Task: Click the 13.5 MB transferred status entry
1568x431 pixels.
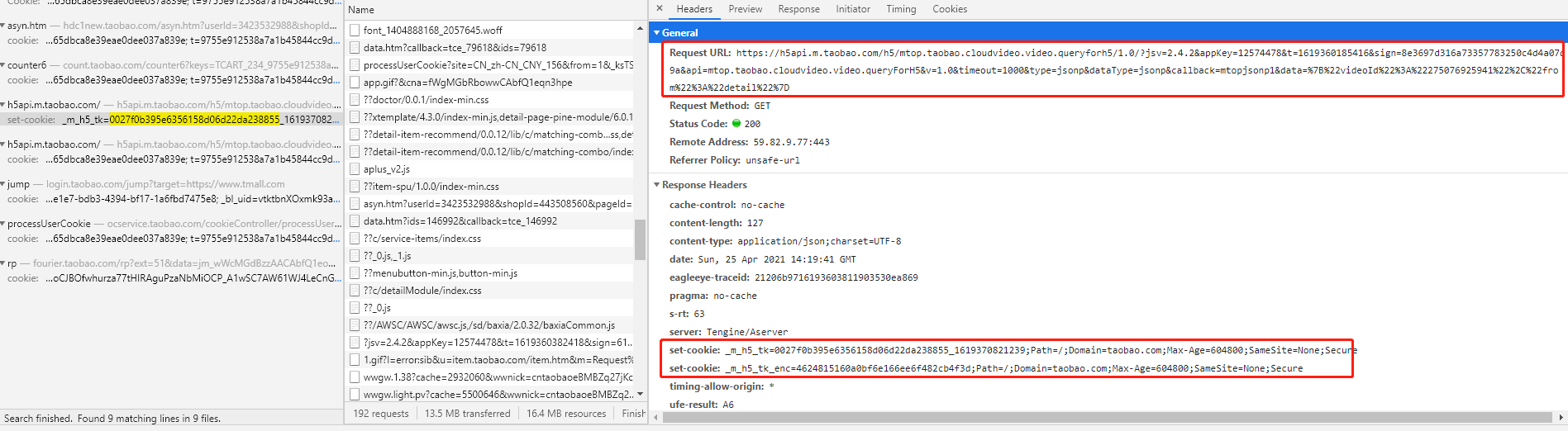Action: (x=467, y=414)
